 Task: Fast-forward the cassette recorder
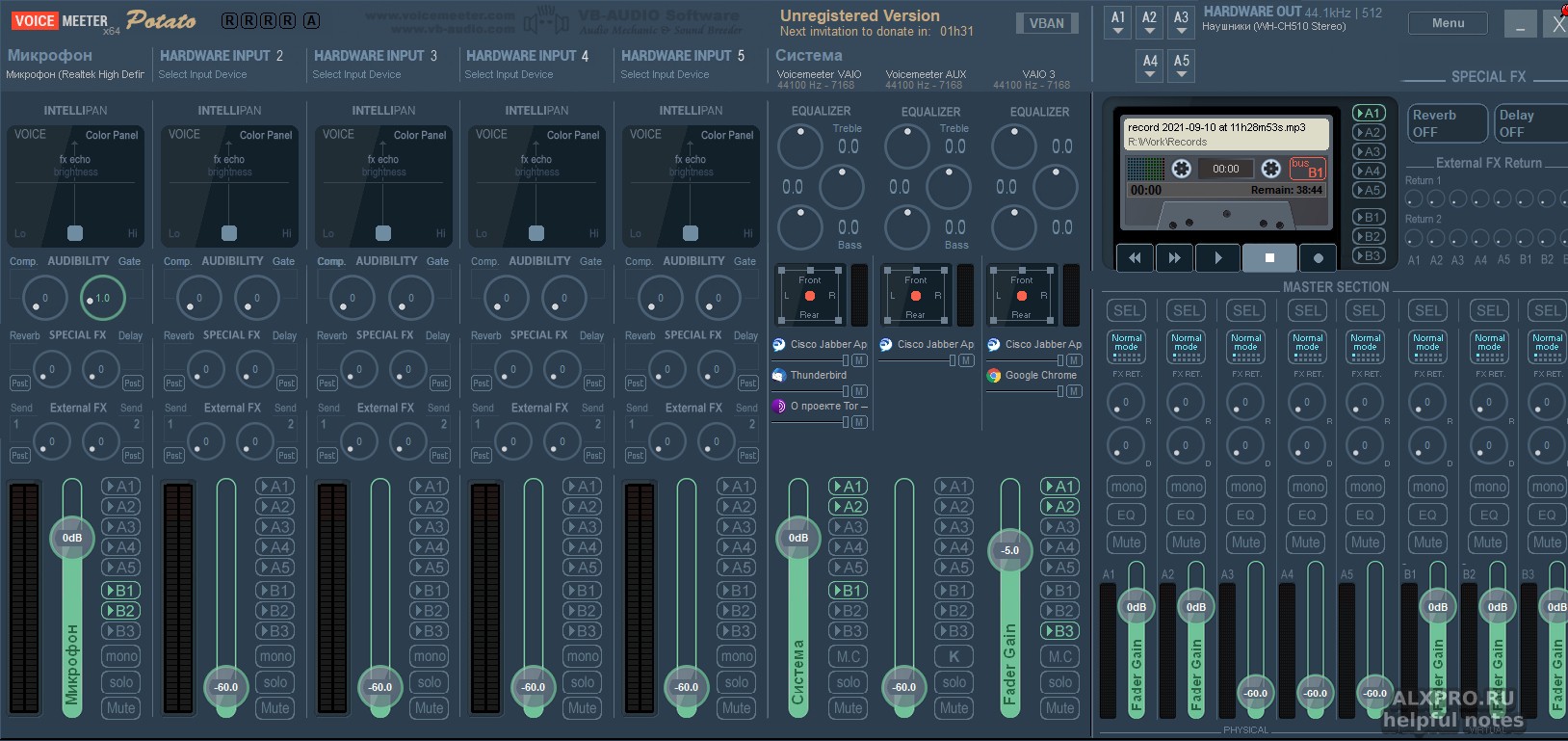(x=1174, y=257)
